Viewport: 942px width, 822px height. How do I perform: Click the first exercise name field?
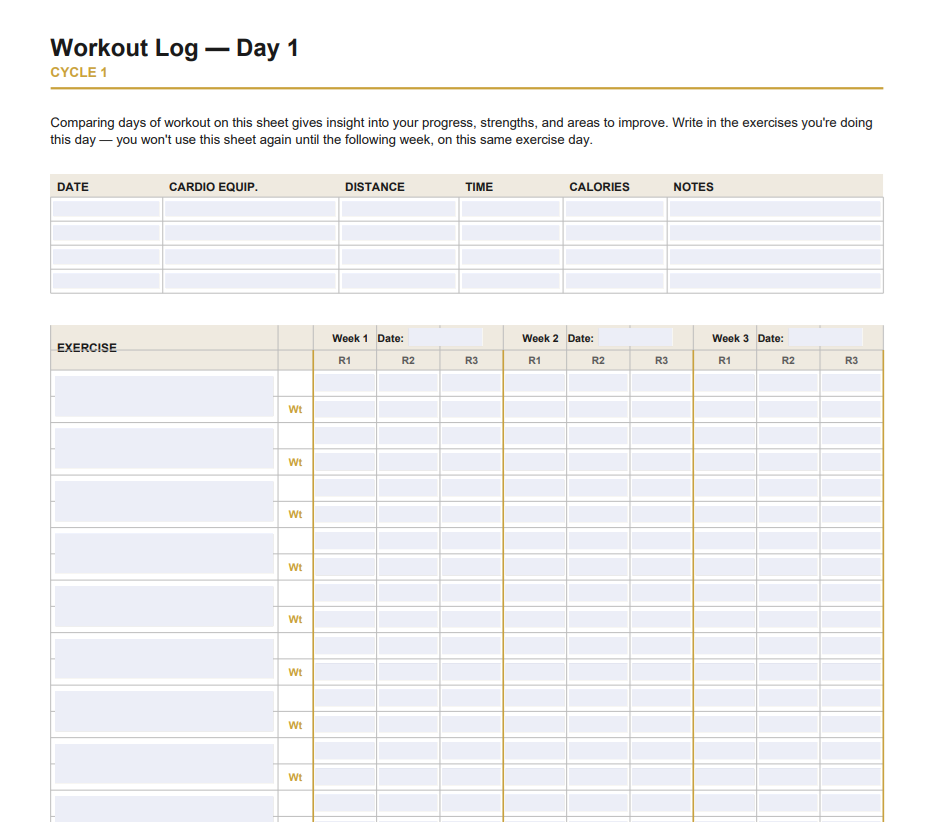click(164, 396)
